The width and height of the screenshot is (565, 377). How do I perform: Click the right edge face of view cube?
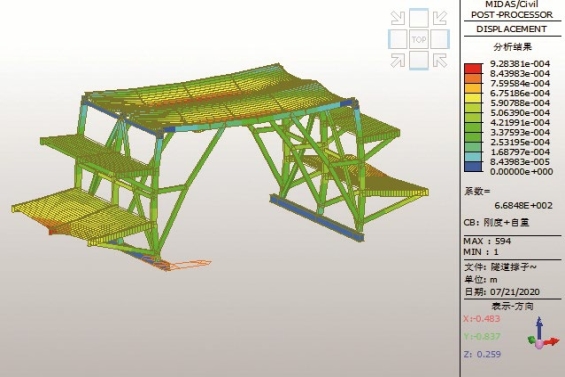pos(440,39)
